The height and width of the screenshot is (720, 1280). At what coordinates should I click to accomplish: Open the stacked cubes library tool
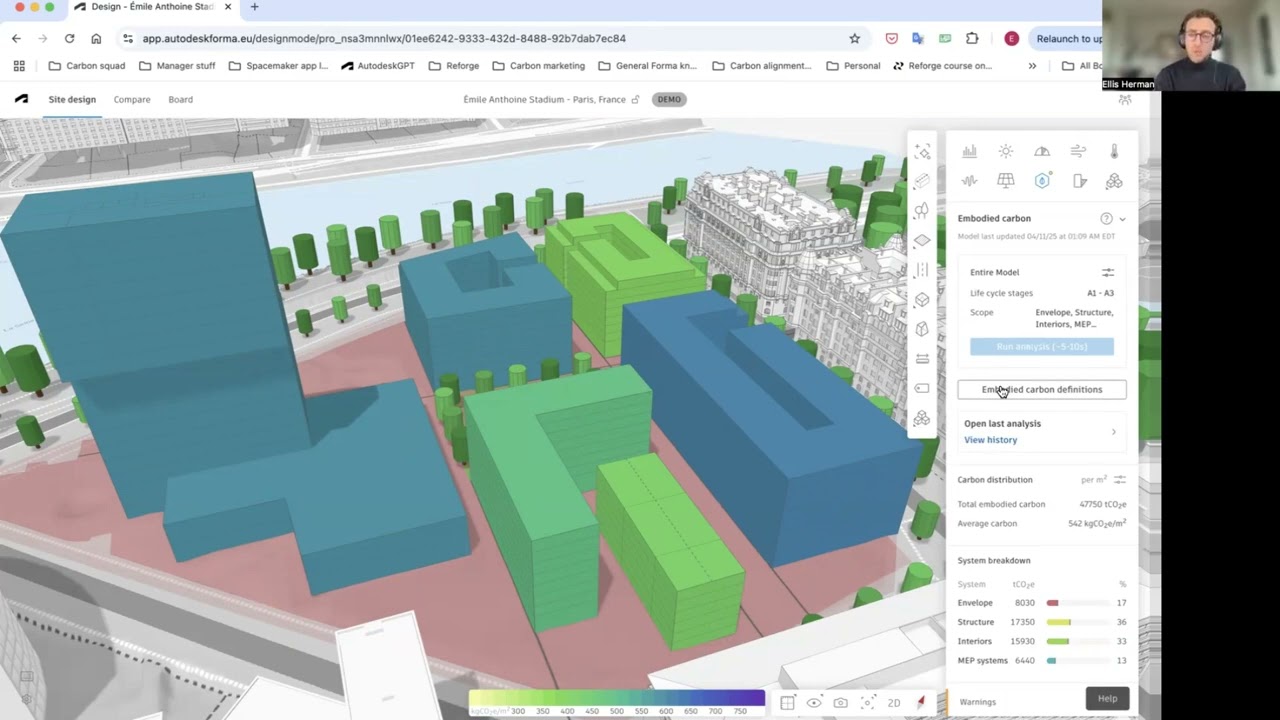(x=922, y=418)
